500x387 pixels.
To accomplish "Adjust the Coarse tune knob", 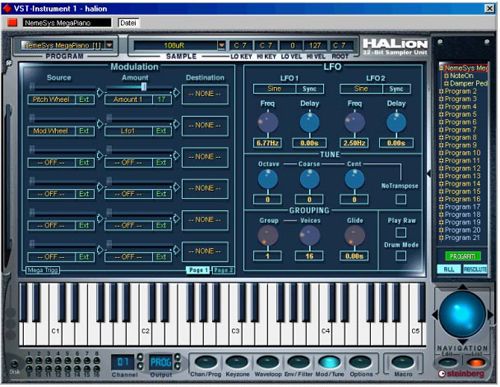I will pyautogui.click(x=310, y=179).
